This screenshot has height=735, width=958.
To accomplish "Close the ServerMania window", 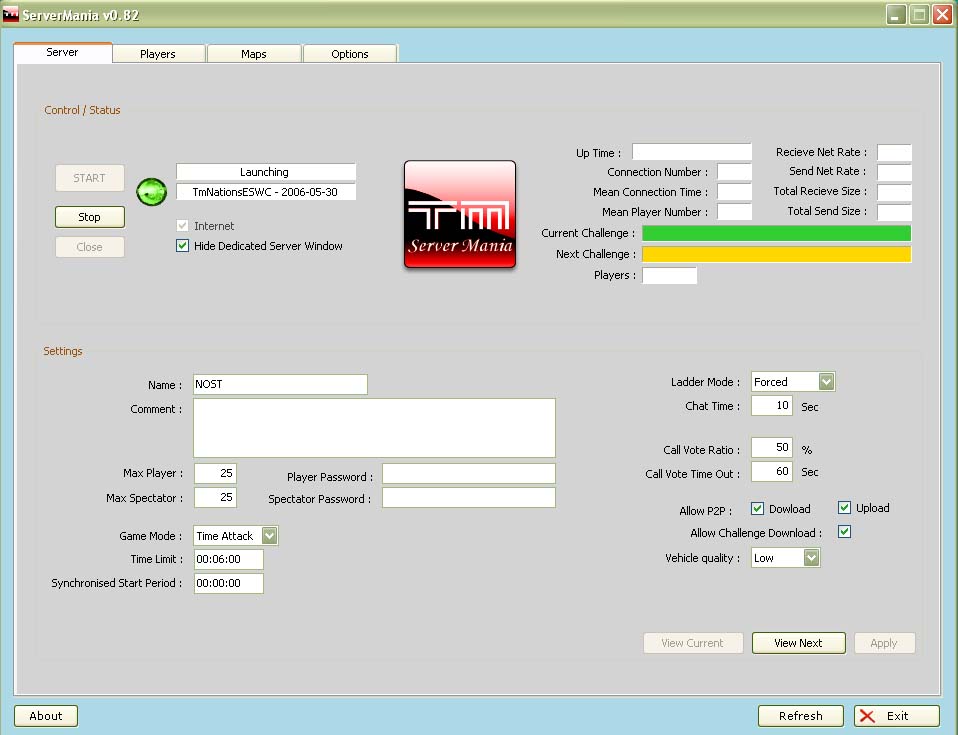I will [942, 15].
